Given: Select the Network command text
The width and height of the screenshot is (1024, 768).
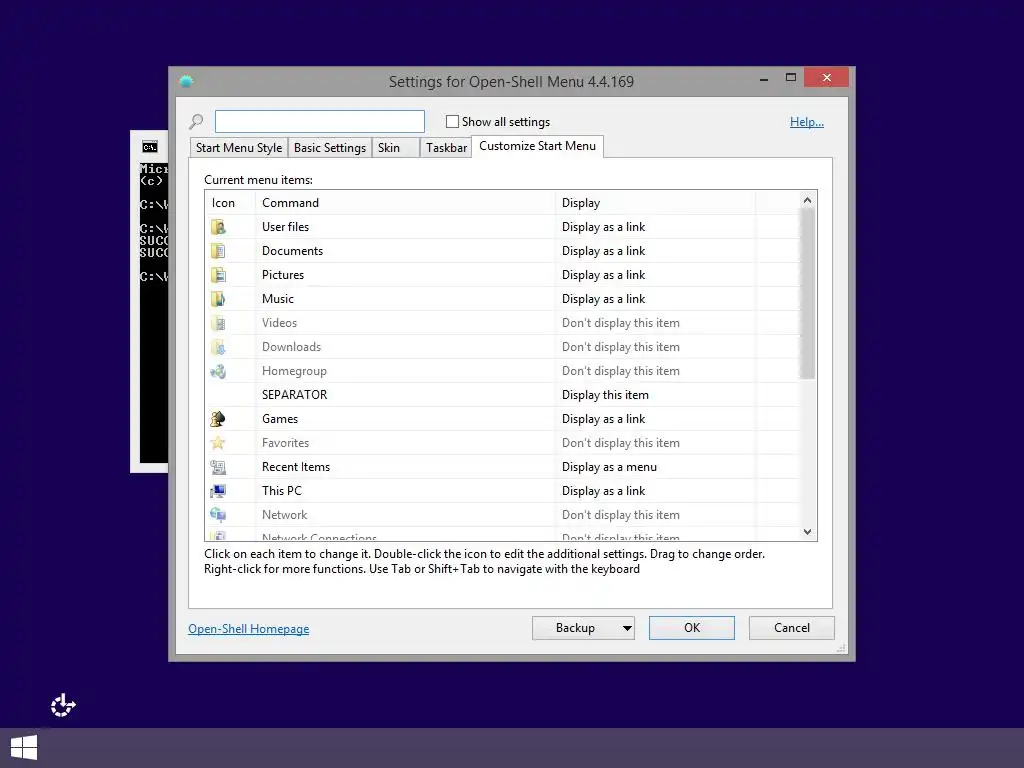Looking at the screenshot, I should coord(285,515).
